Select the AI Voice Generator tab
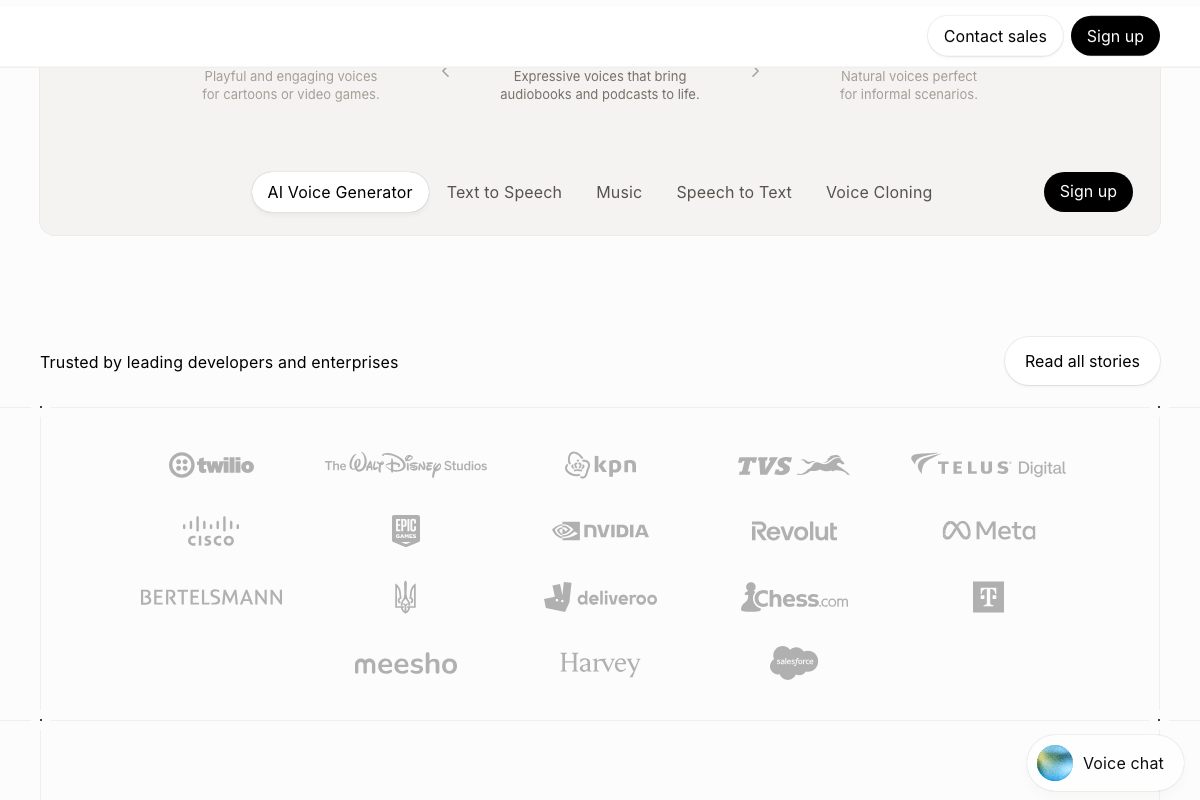The image size is (1200, 800). pos(340,192)
